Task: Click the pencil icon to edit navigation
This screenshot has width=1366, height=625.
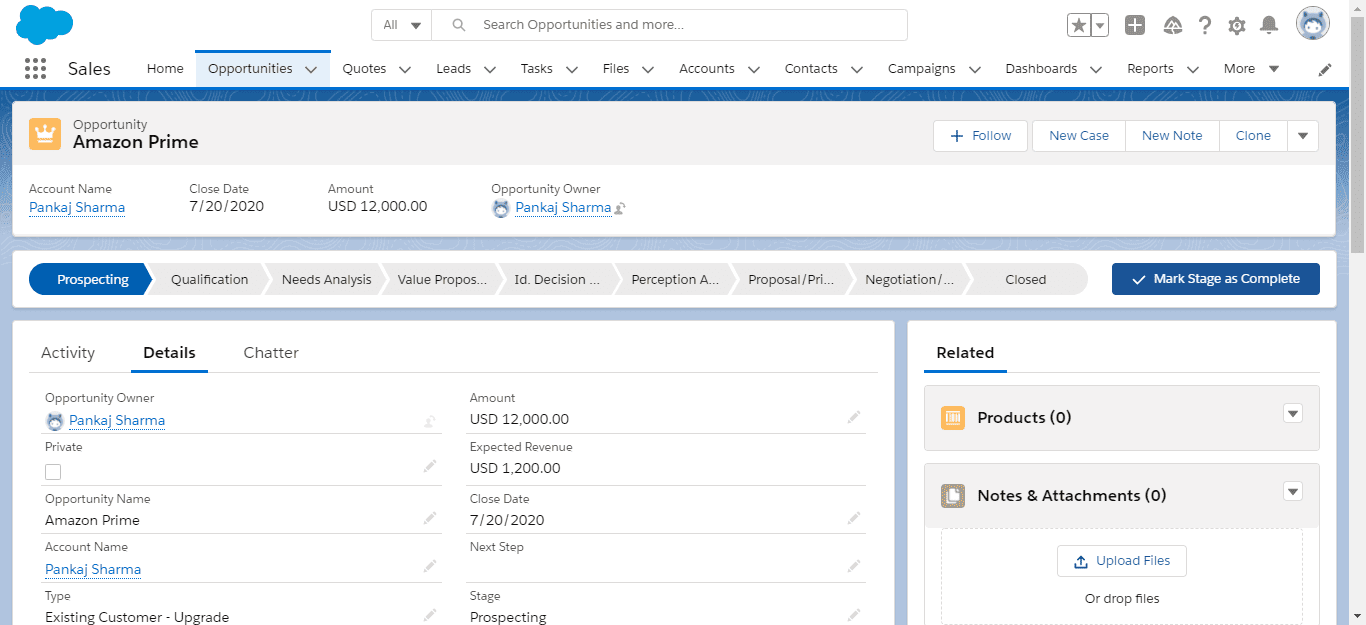Action: pyautogui.click(x=1325, y=70)
